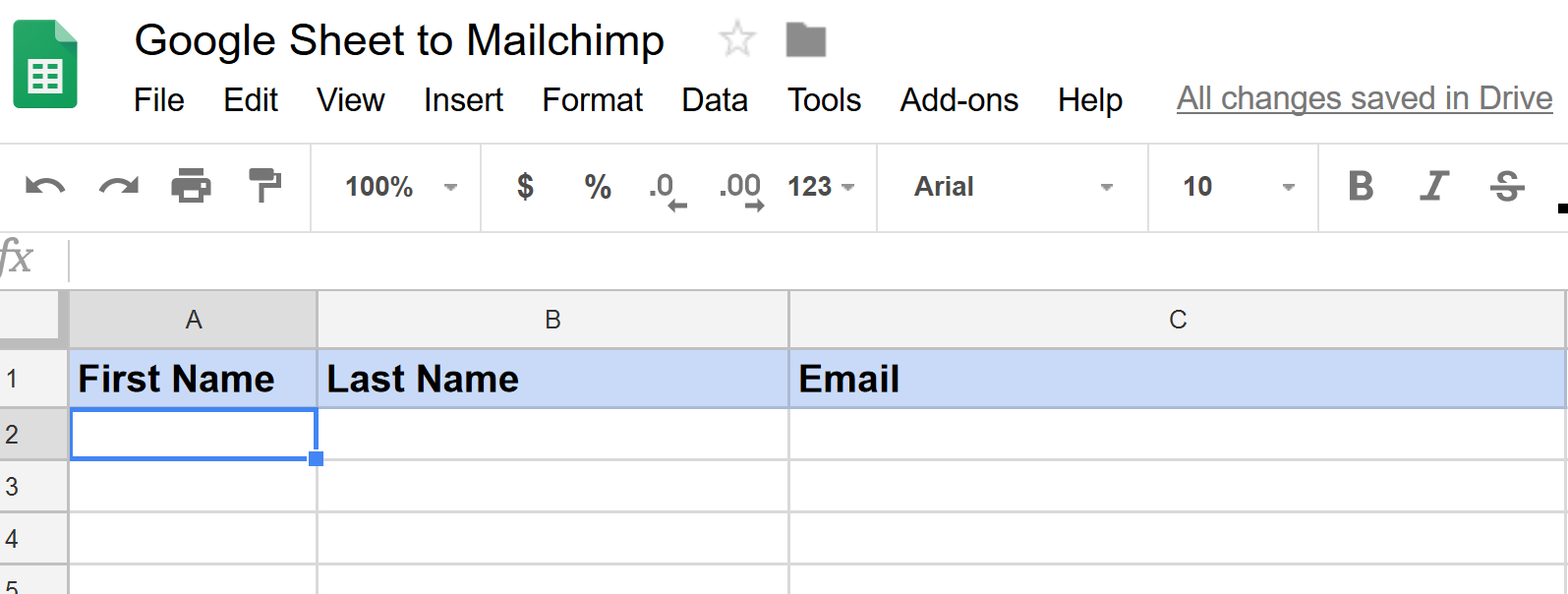Image resolution: width=1568 pixels, height=594 pixels.
Task: Open the Format menu
Action: click(593, 99)
